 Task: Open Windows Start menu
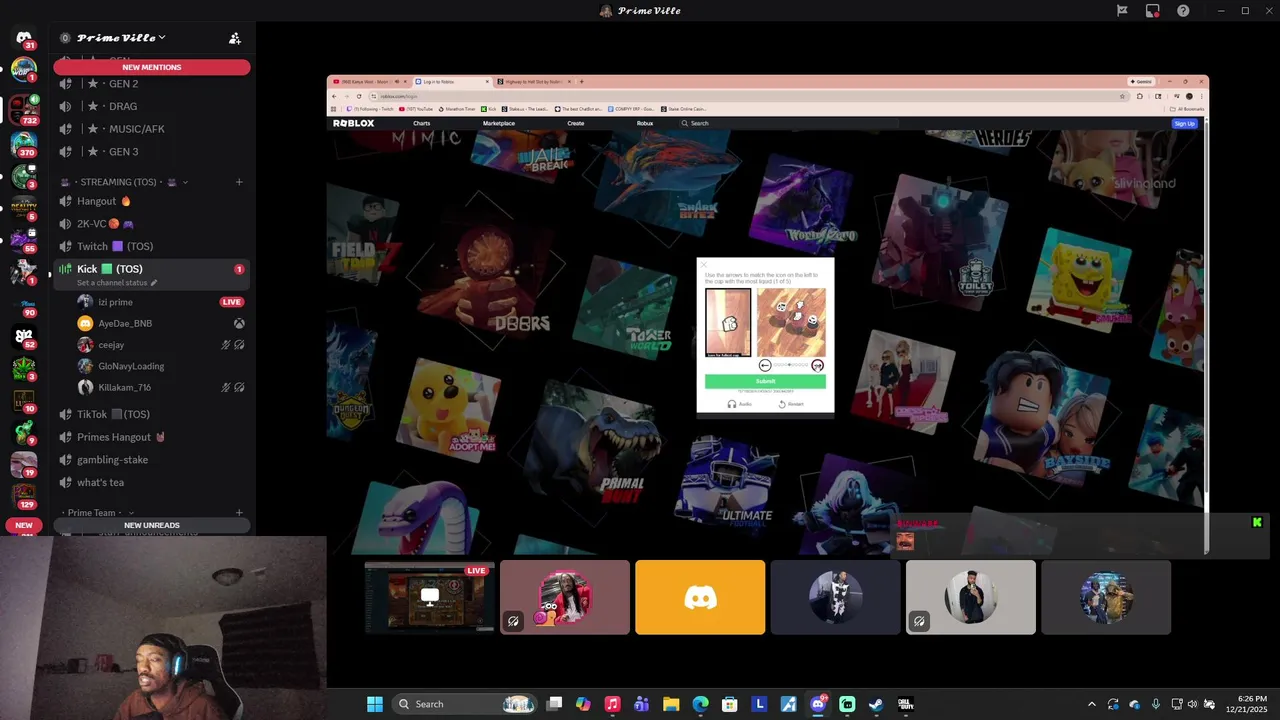[375, 704]
